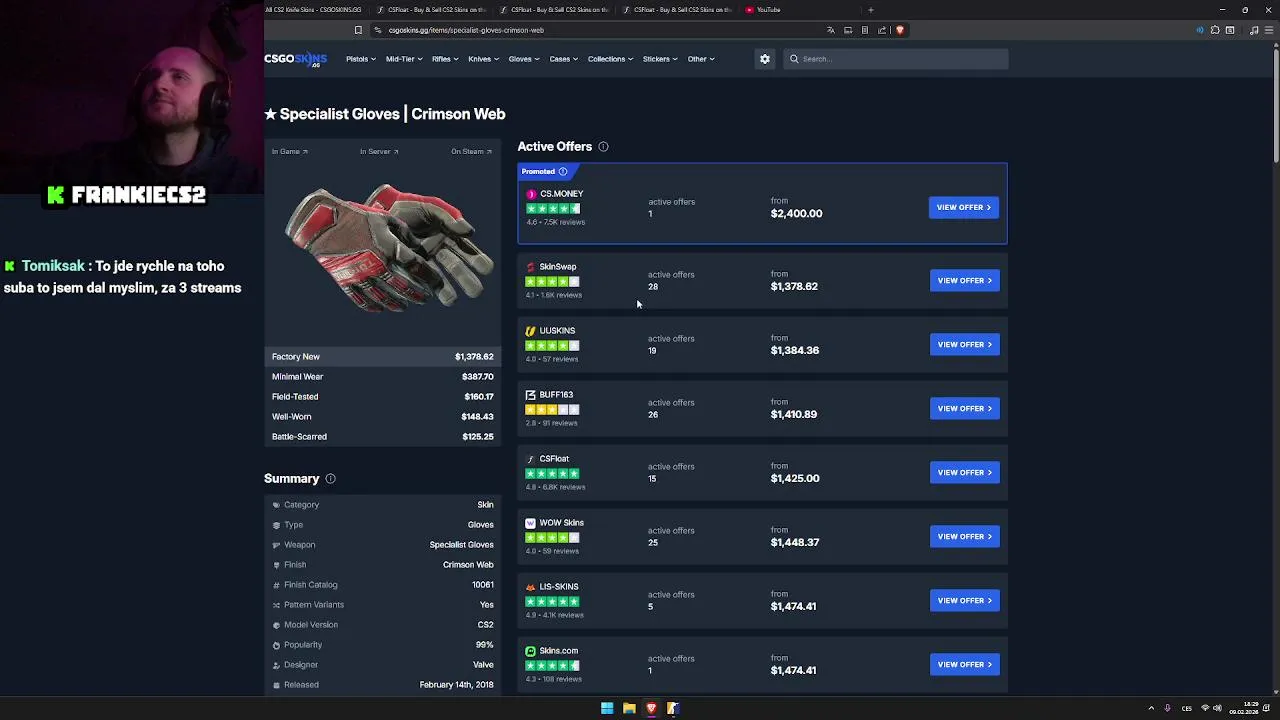
Task: Click the Promoted info icon
Action: click(563, 172)
